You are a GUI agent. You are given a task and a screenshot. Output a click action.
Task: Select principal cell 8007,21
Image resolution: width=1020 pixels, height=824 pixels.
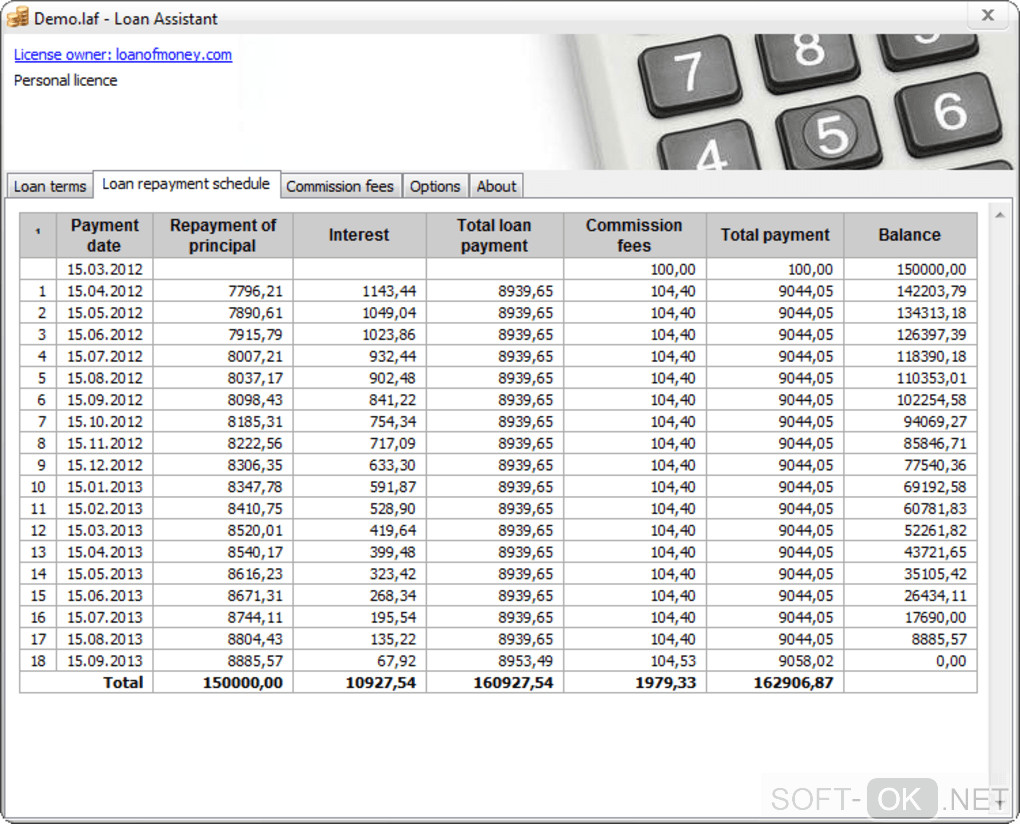pyautogui.click(x=222, y=356)
